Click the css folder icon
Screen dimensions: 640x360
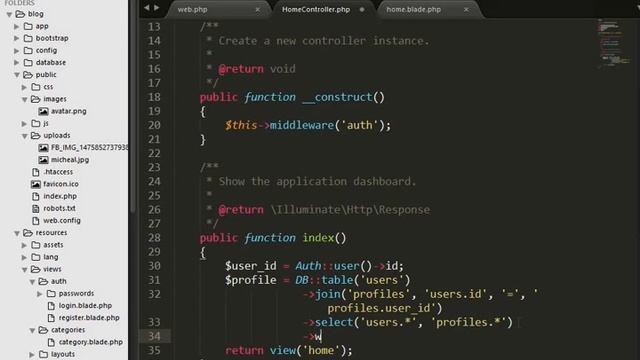(36, 87)
